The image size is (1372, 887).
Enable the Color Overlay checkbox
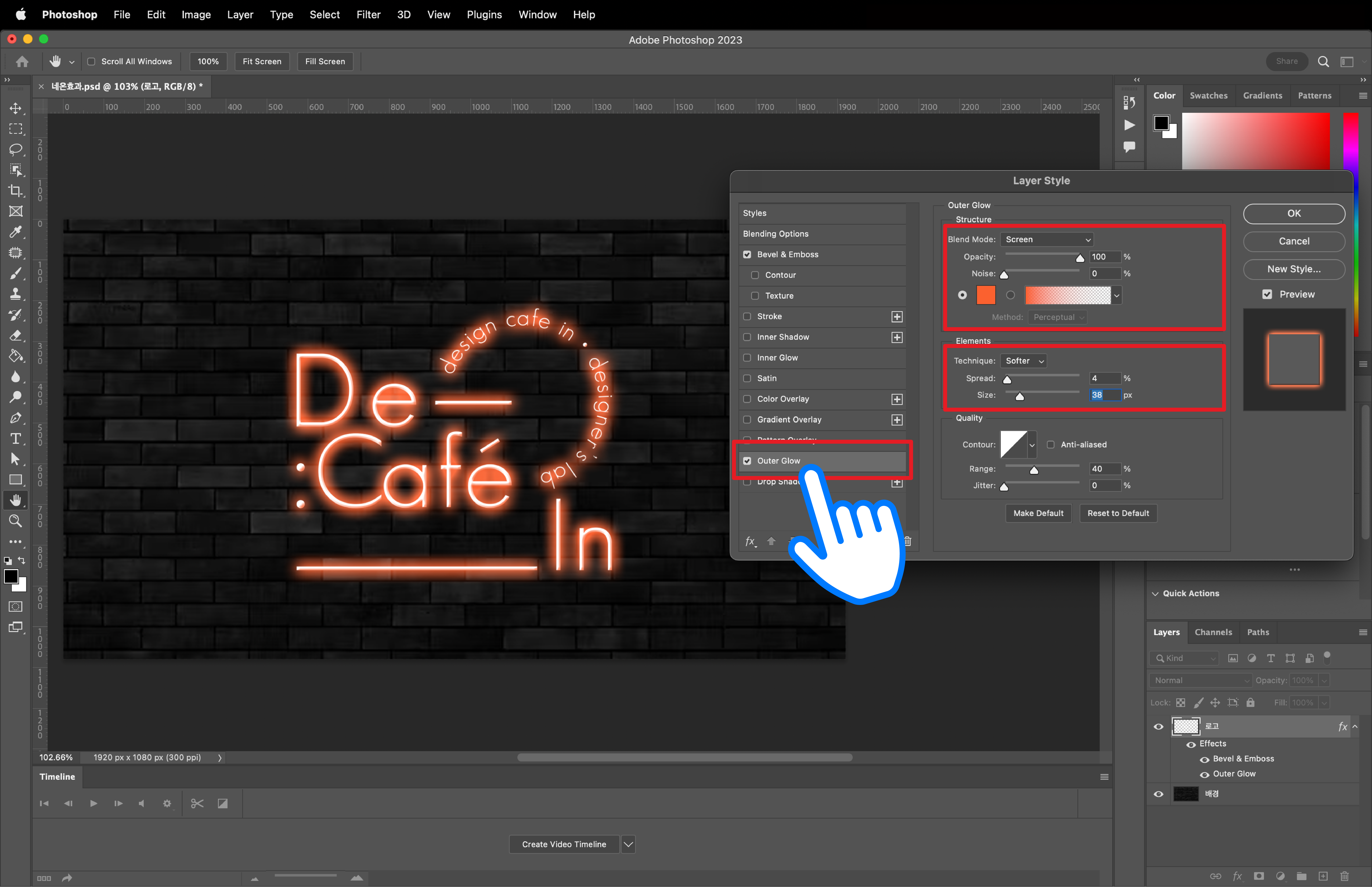click(747, 399)
